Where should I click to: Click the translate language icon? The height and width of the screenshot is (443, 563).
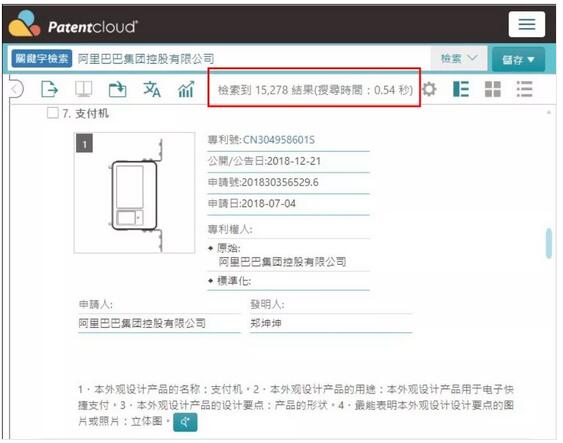coord(152,89)
